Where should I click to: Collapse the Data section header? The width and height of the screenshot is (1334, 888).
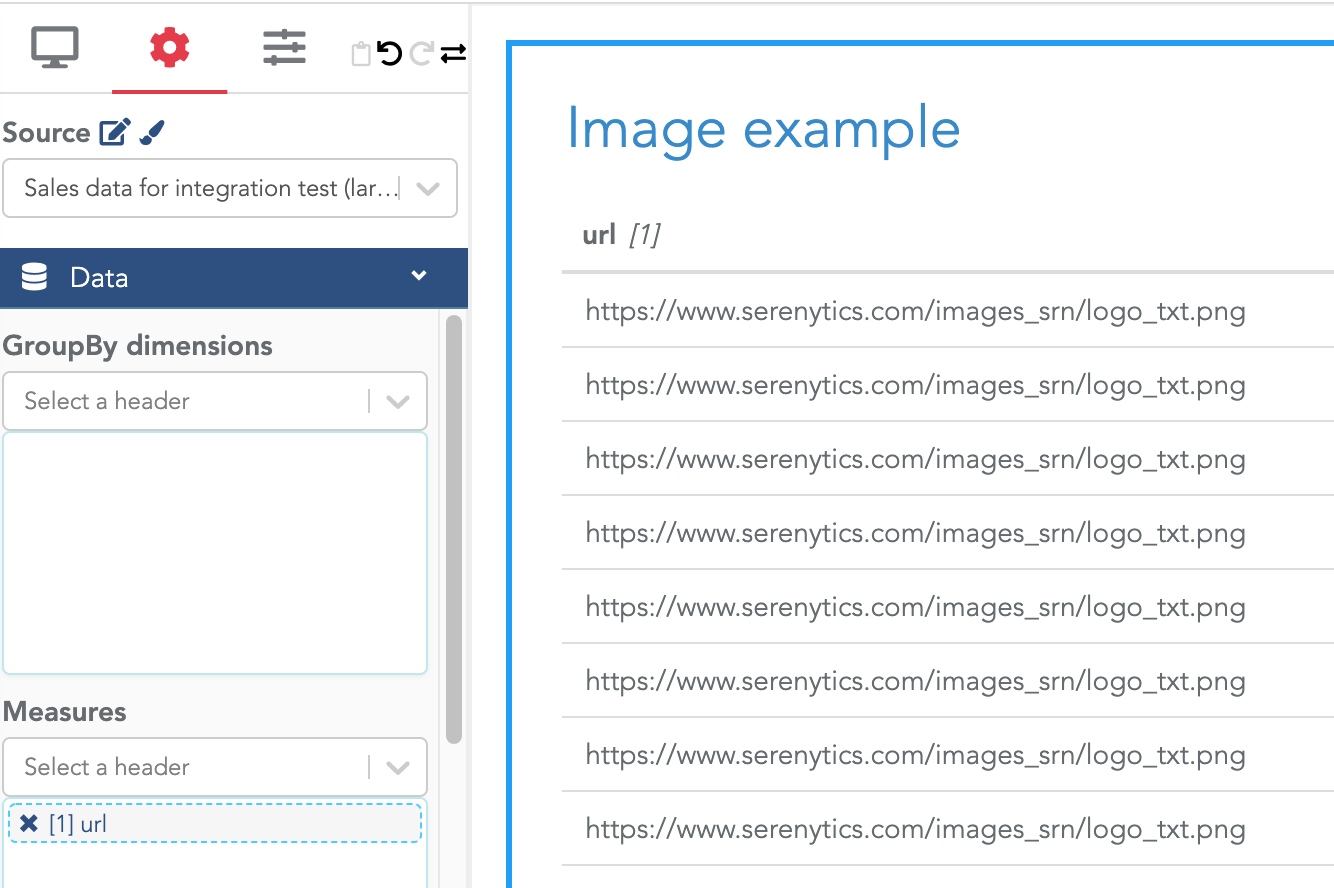coord(234,278)
